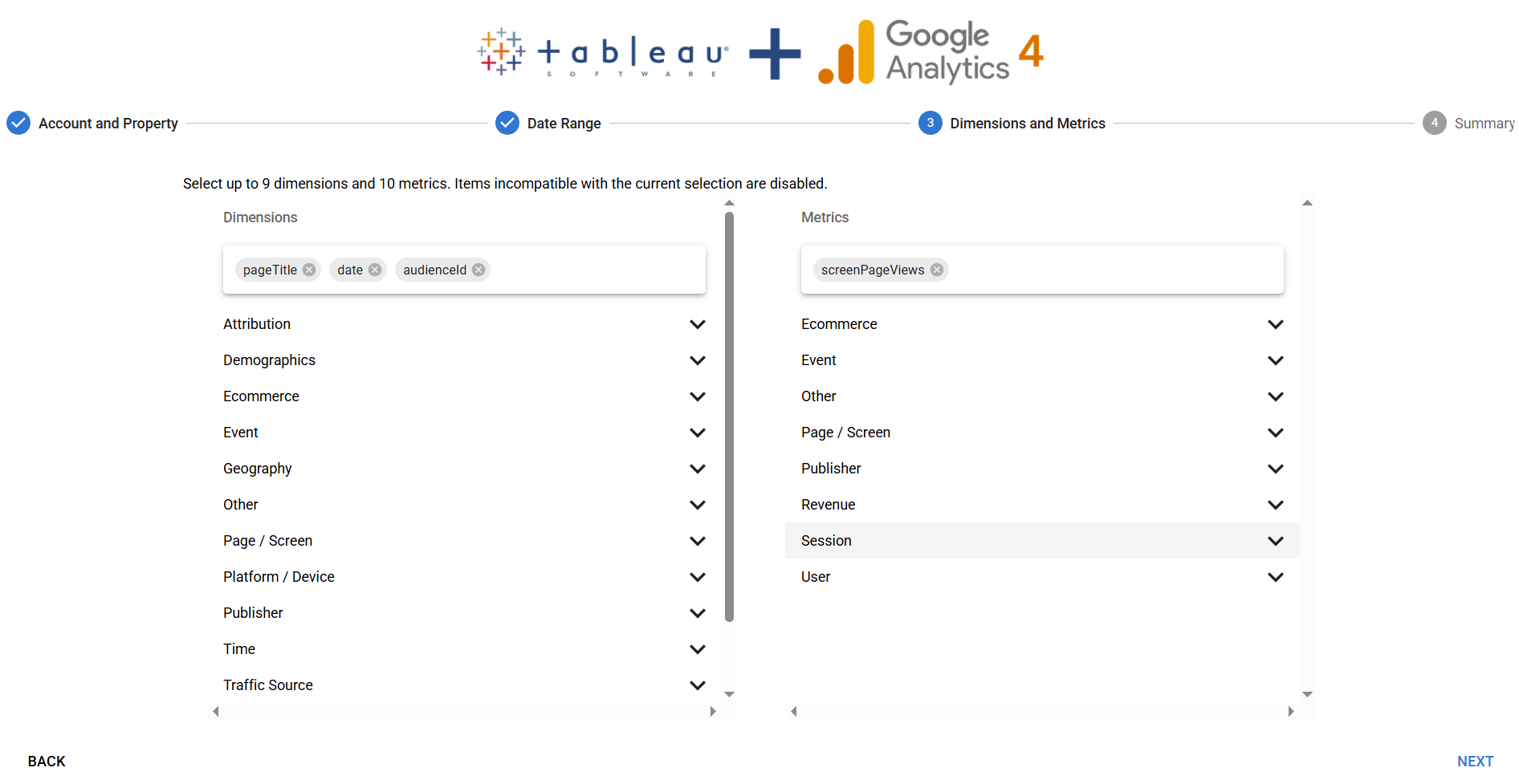1519x784 pixels.
Task: Click the BACK button
Action: (47, 761)
